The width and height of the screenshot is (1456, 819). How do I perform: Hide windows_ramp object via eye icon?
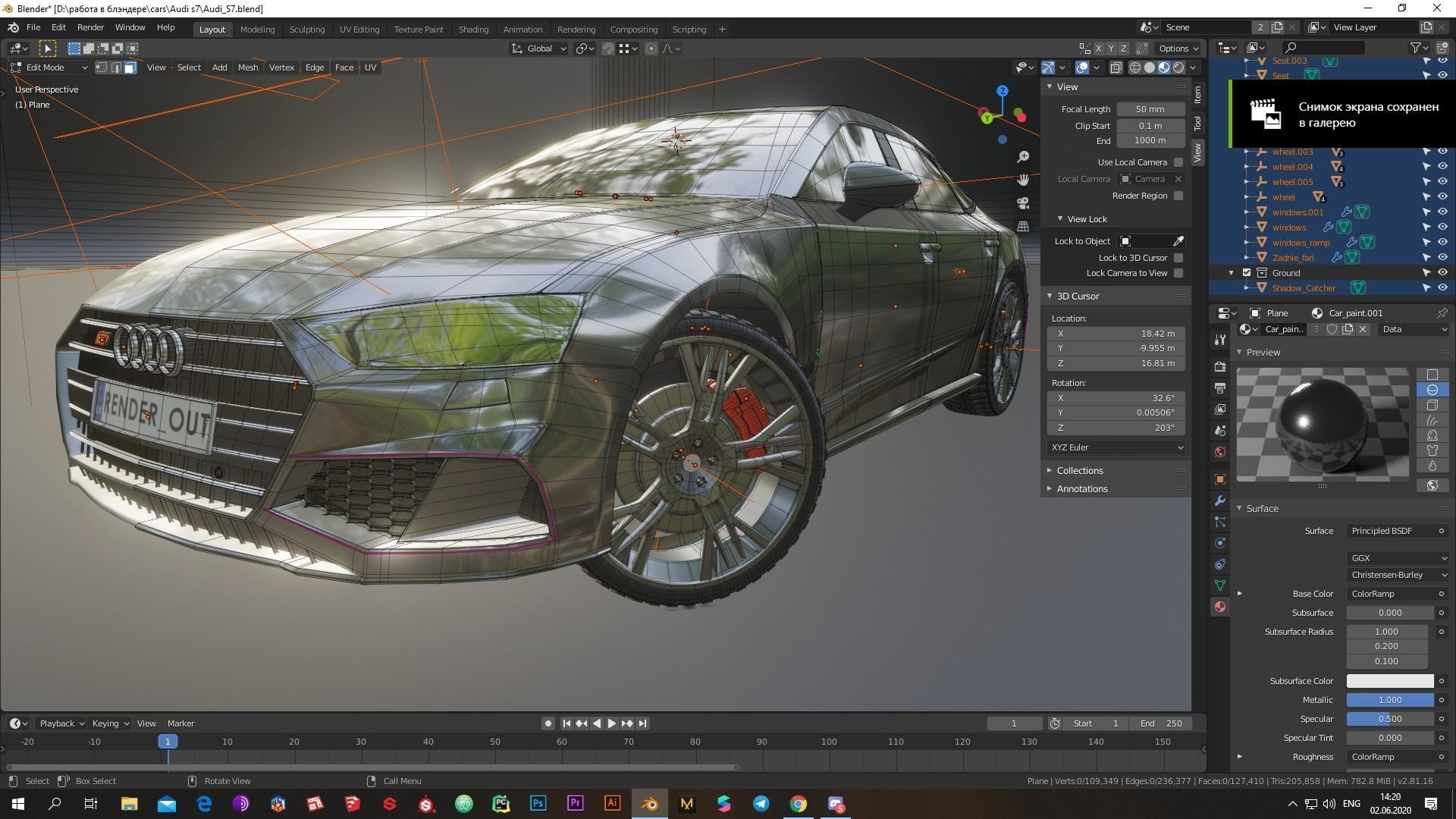click(x=1442, y=243)
